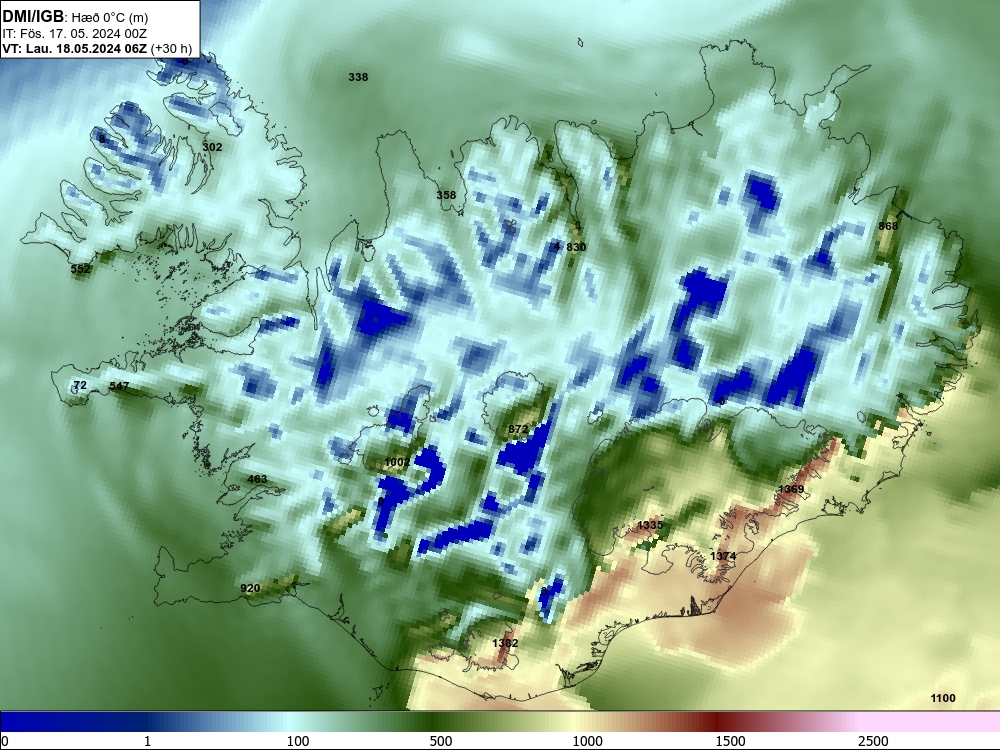The width and height of the screenshot is (1000, 750).
Task: Click the color scale label '500'
Action: [x=441, y=741]
